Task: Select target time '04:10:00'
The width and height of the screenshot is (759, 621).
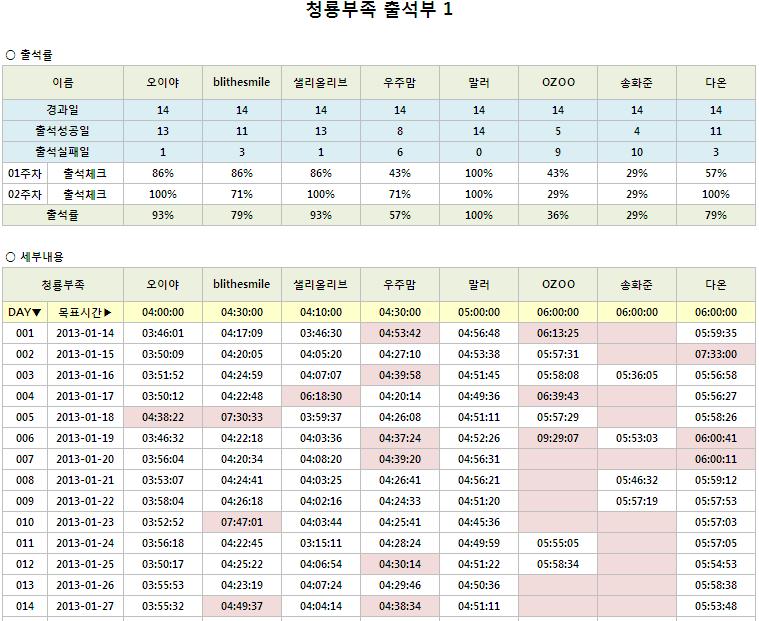Action: tap(321, 312)
